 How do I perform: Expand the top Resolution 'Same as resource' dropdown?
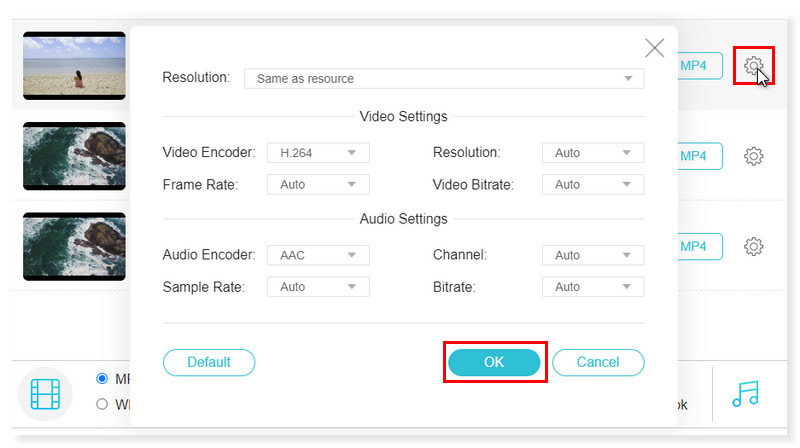tap(444, 78)
